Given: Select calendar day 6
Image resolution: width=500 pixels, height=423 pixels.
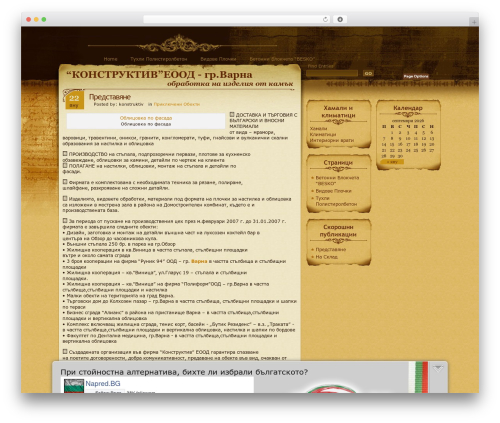Looking at the screenshot, I should 431,132.
